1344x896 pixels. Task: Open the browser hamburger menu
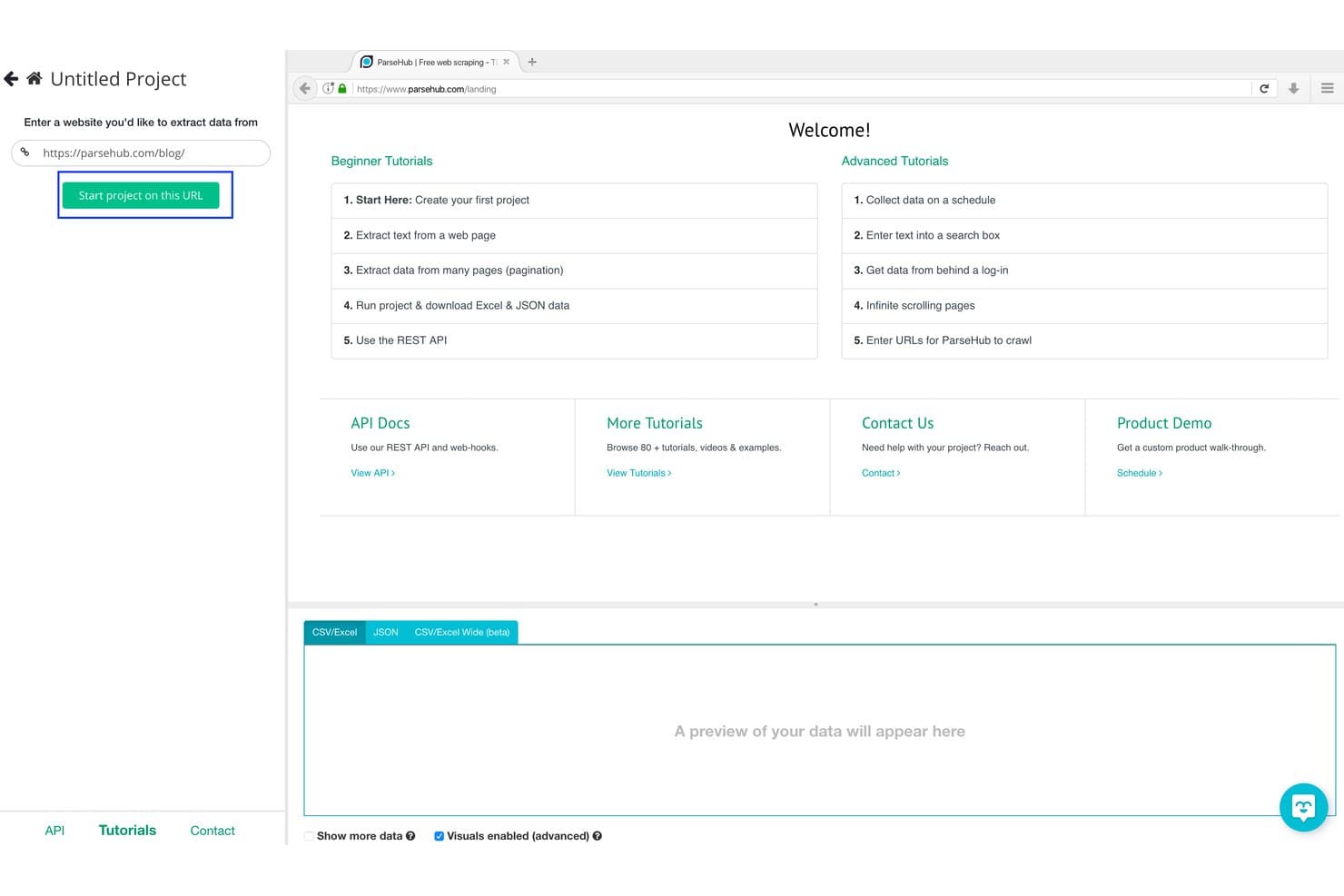click(x=1327, y=88)
